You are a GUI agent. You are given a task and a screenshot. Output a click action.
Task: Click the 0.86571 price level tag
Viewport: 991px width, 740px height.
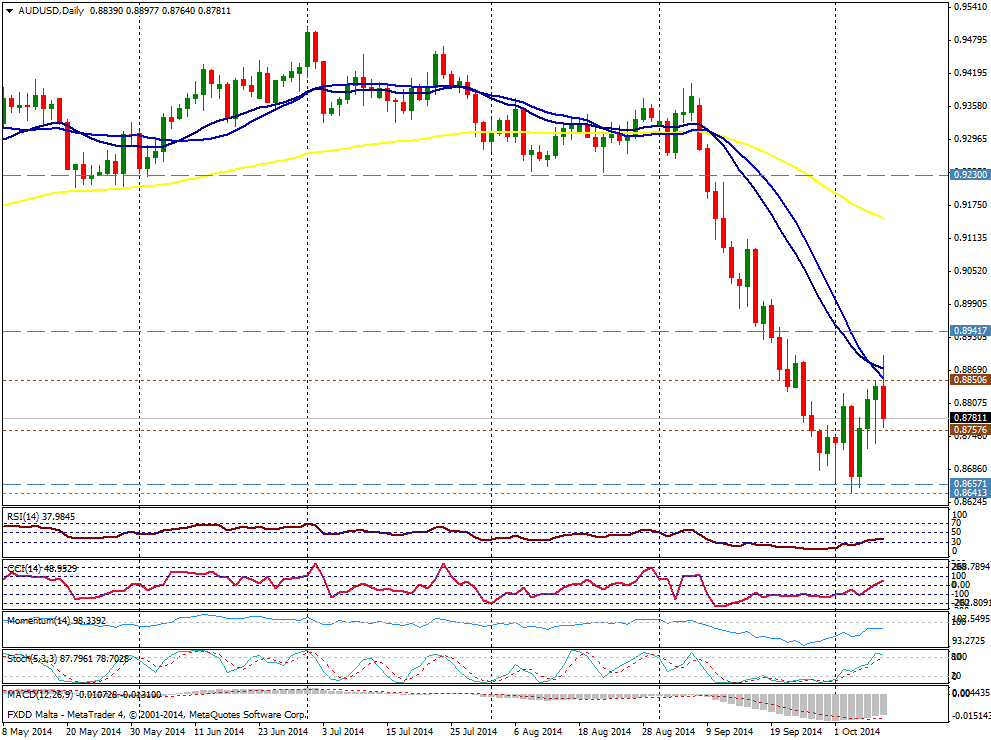(968, 483)
